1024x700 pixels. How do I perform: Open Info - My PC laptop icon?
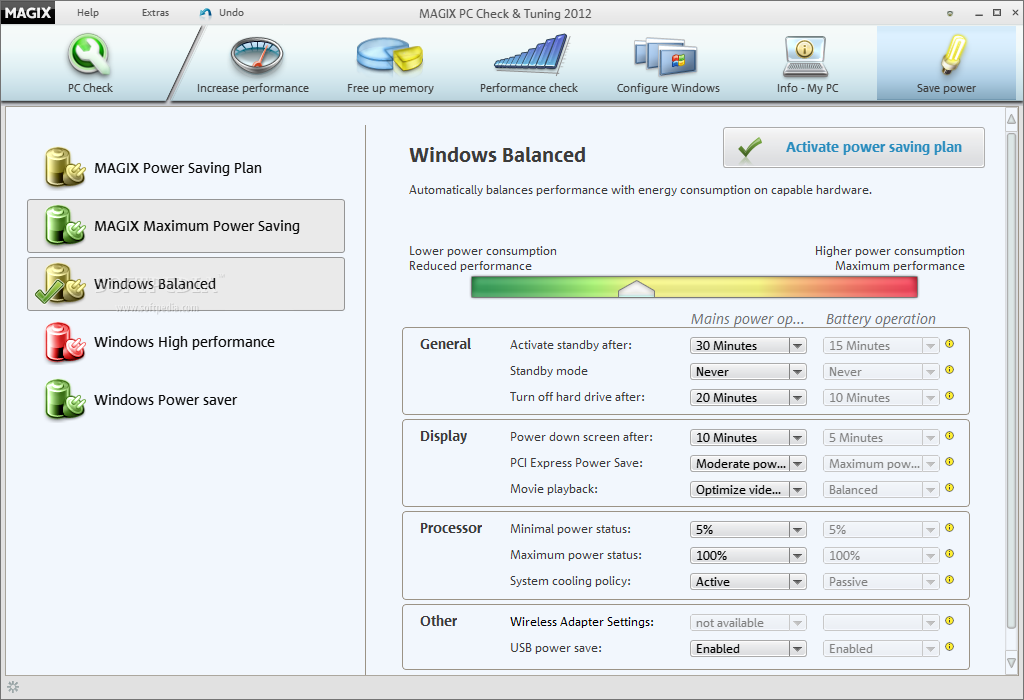click(805, 56)
